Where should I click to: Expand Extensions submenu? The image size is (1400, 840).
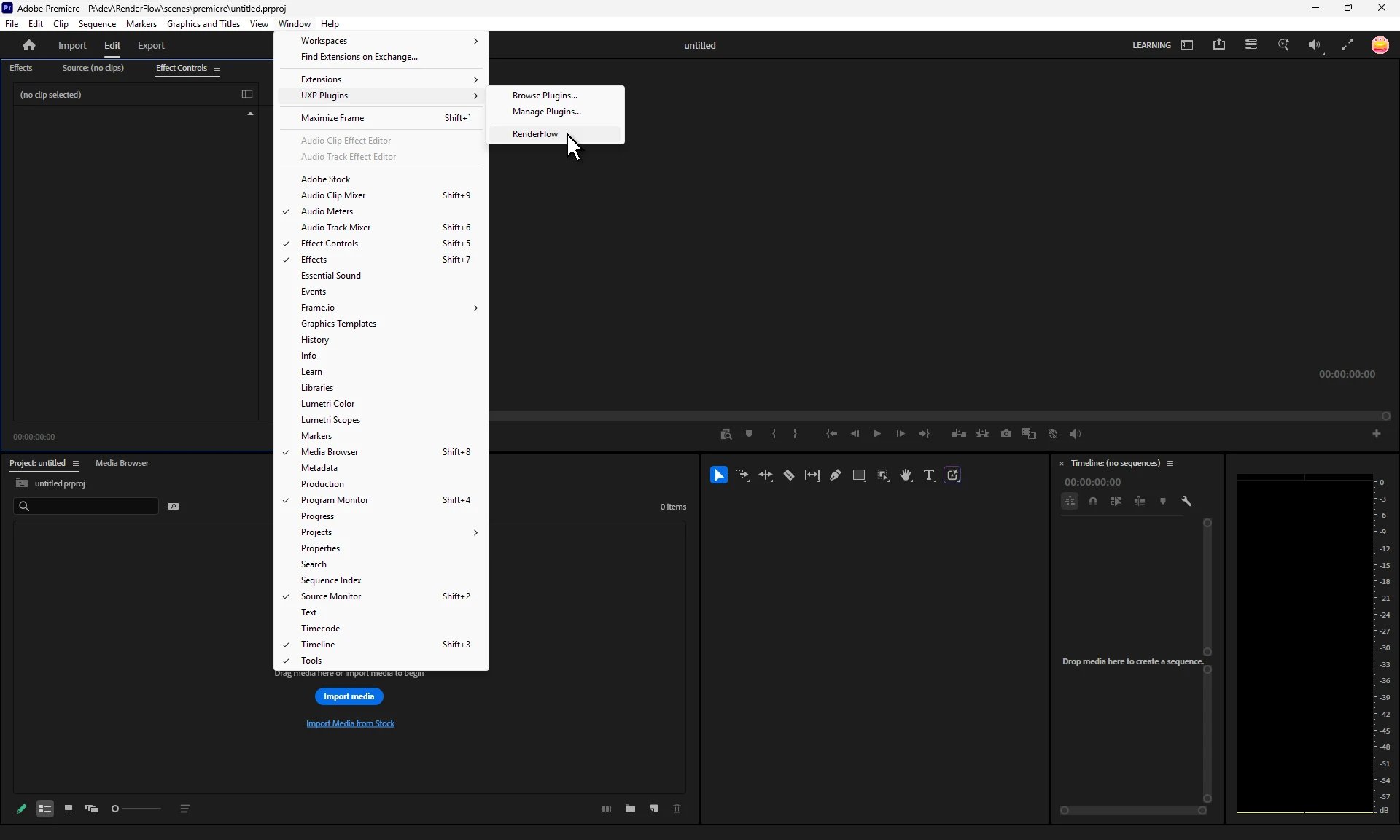click(381, 79)
